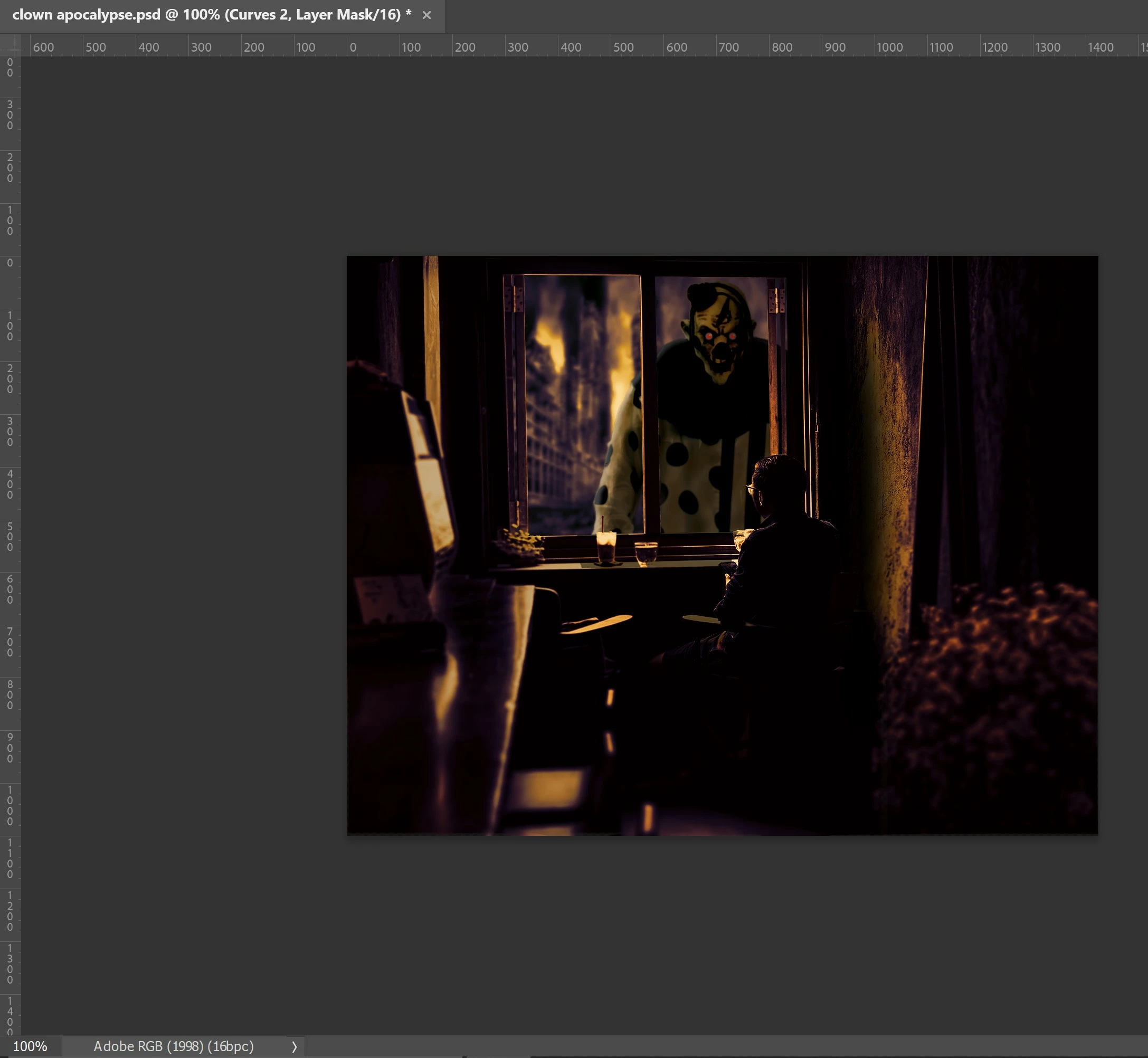1148x1058 pixels.
Task: Click the 100% zoom level field
Action: click(x=30, y=1046)
